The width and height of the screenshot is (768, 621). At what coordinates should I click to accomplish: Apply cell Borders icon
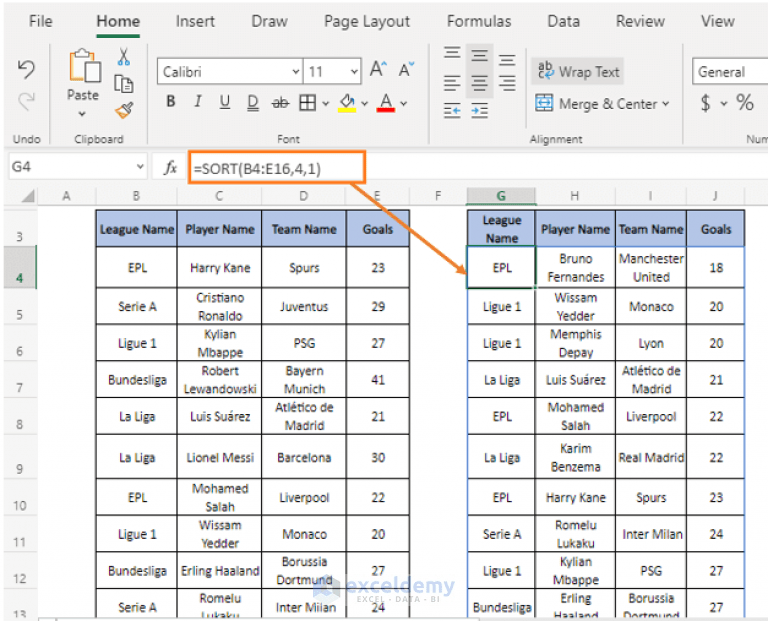point(307,103)
